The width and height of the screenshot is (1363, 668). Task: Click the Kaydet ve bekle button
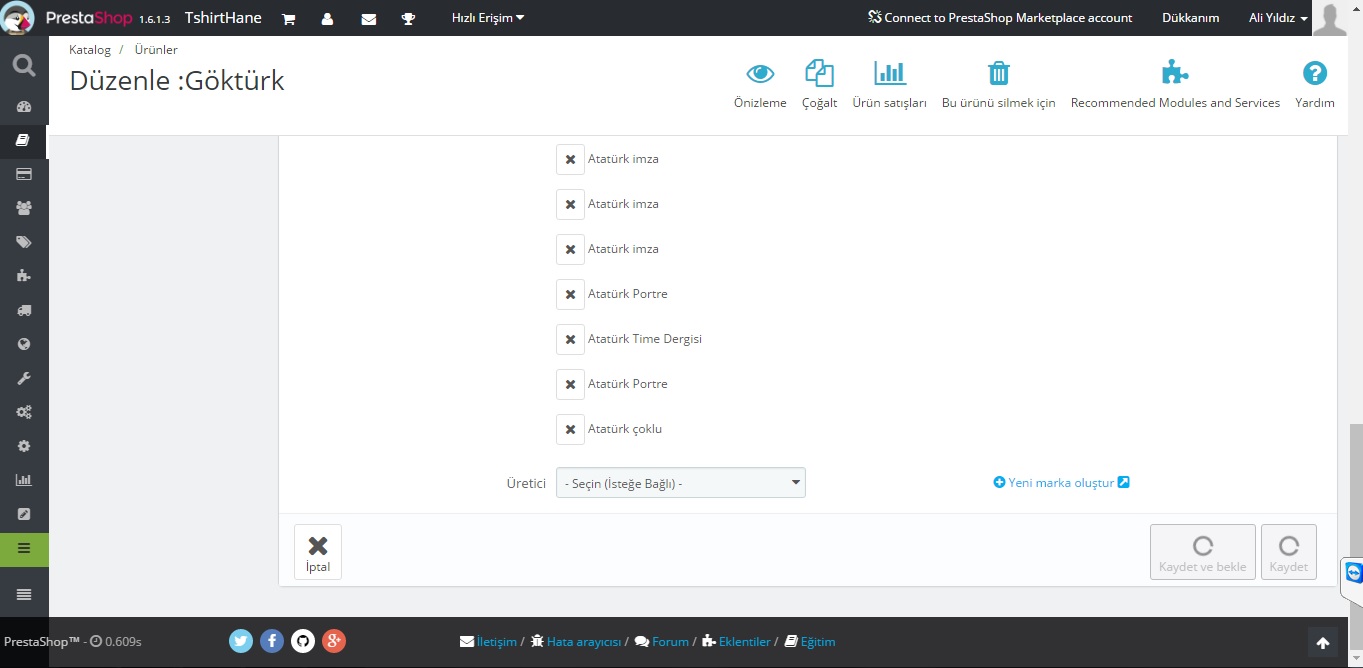(1203, 552)
